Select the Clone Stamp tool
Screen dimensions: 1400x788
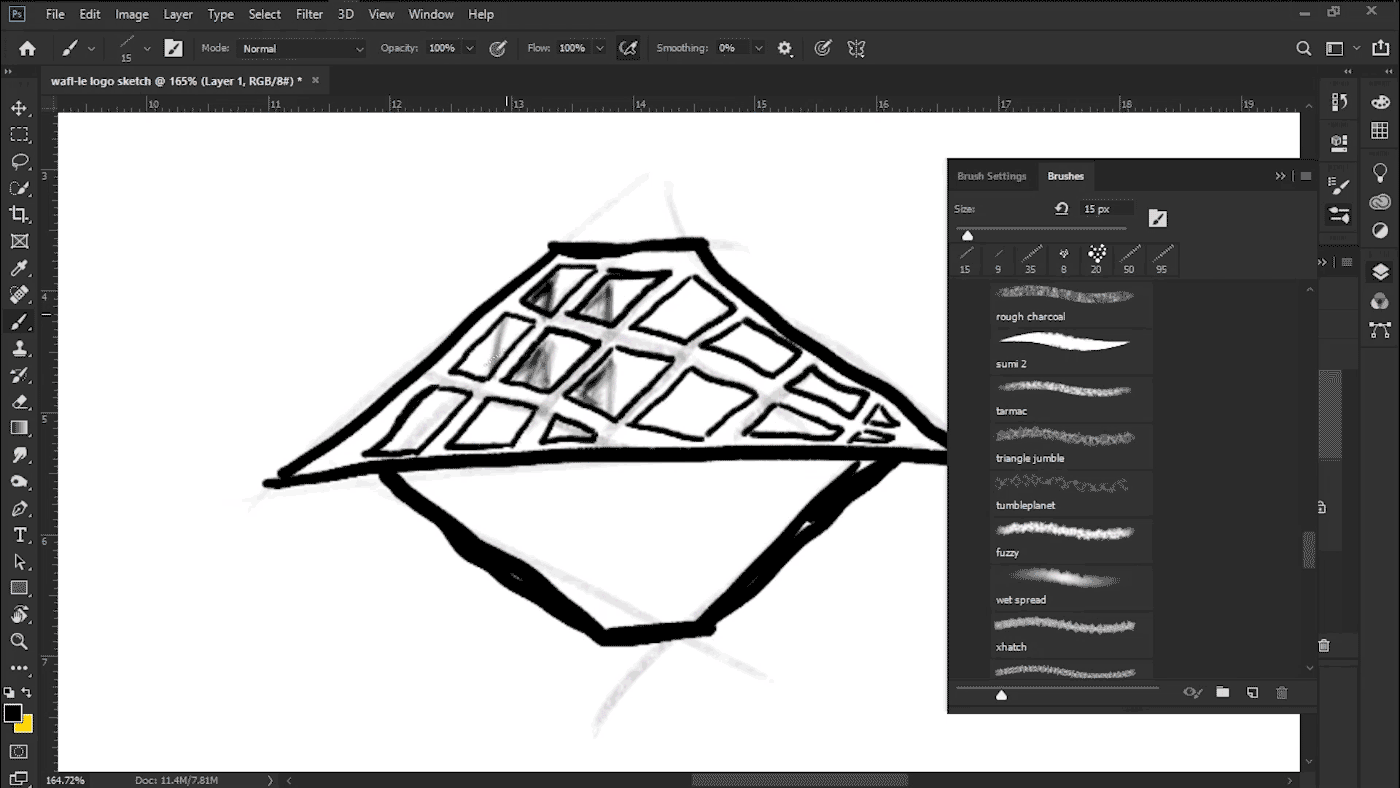click(19, 349)
